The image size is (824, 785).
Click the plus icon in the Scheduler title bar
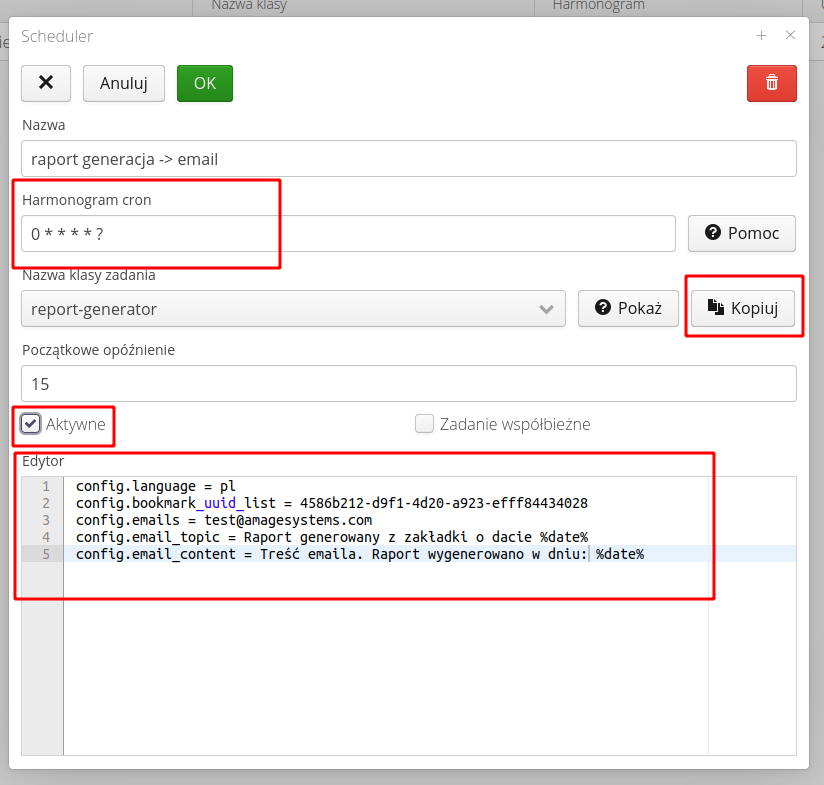pos(761,34)
